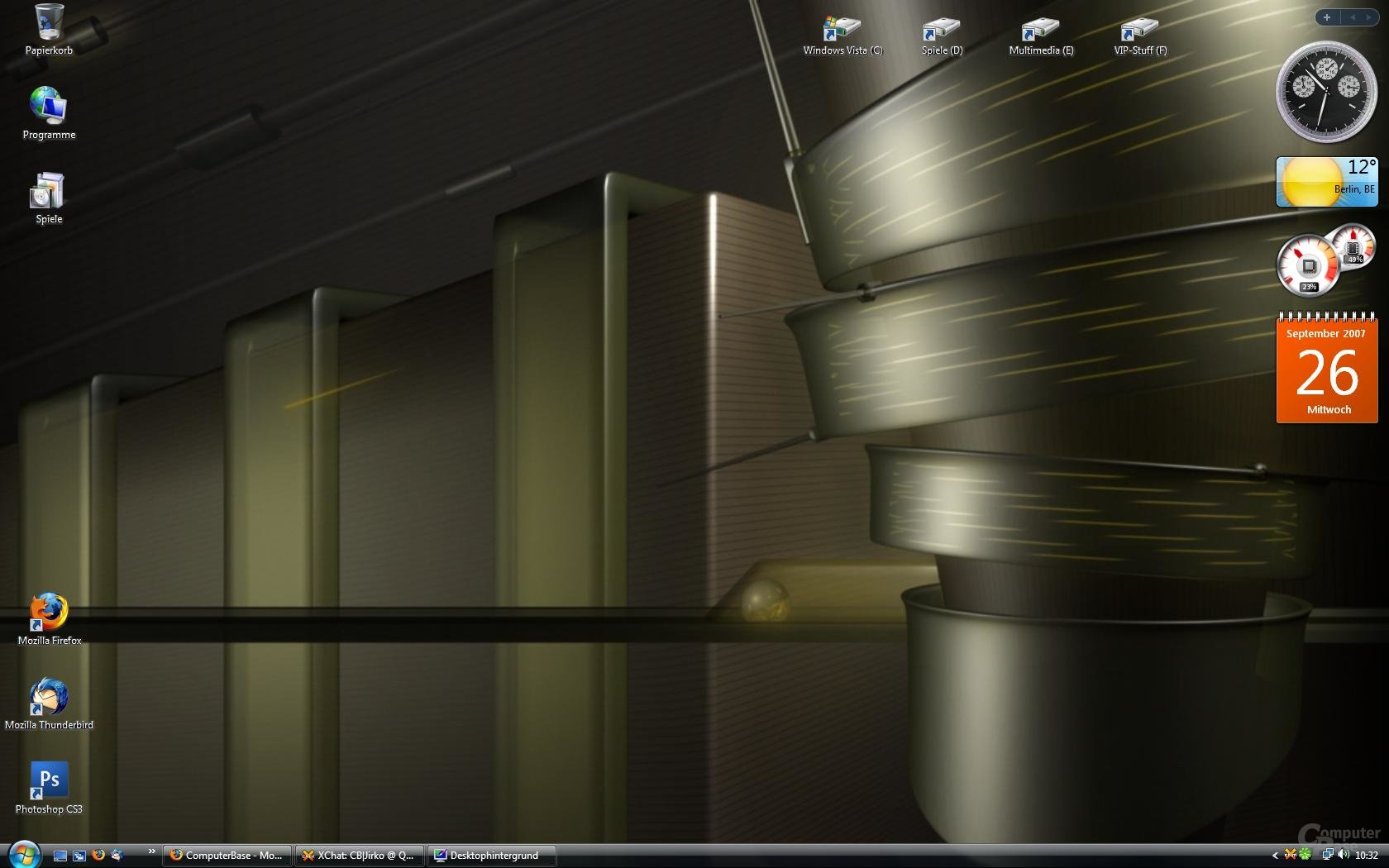Click the taskbar clock showing 10:32
The image size is (1389, 868).
pos(1367,856)
